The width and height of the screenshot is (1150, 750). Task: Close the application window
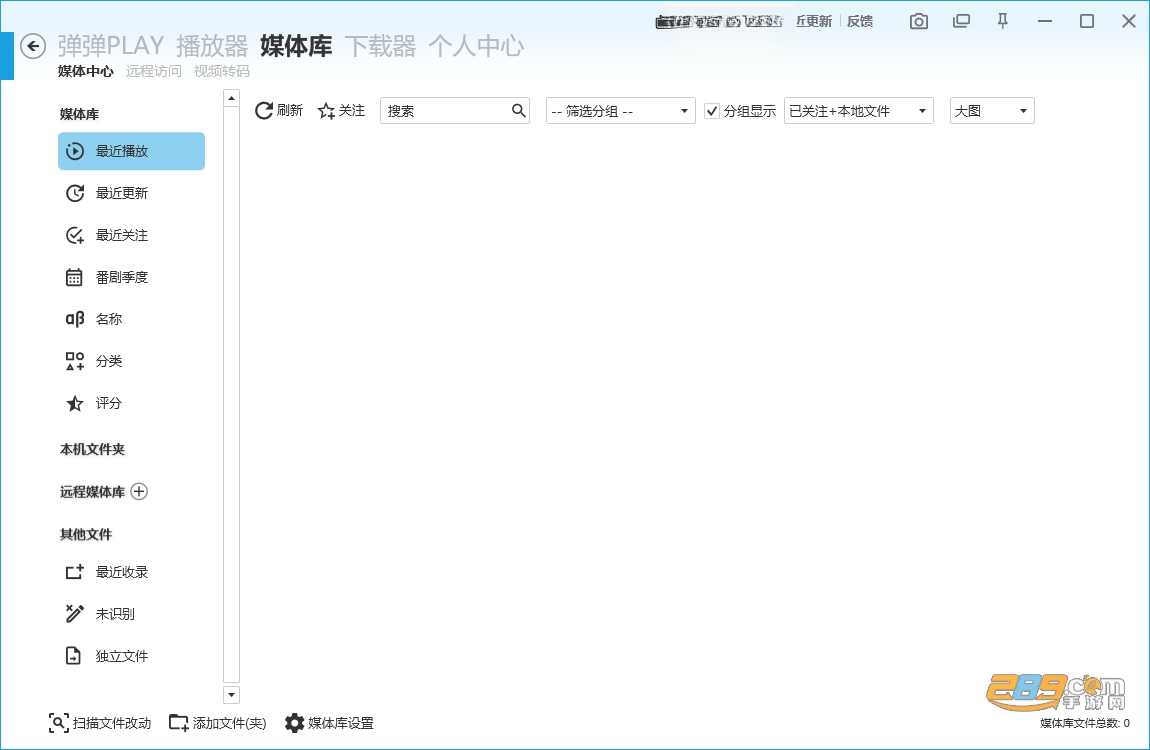click(x=1129, y=21)
